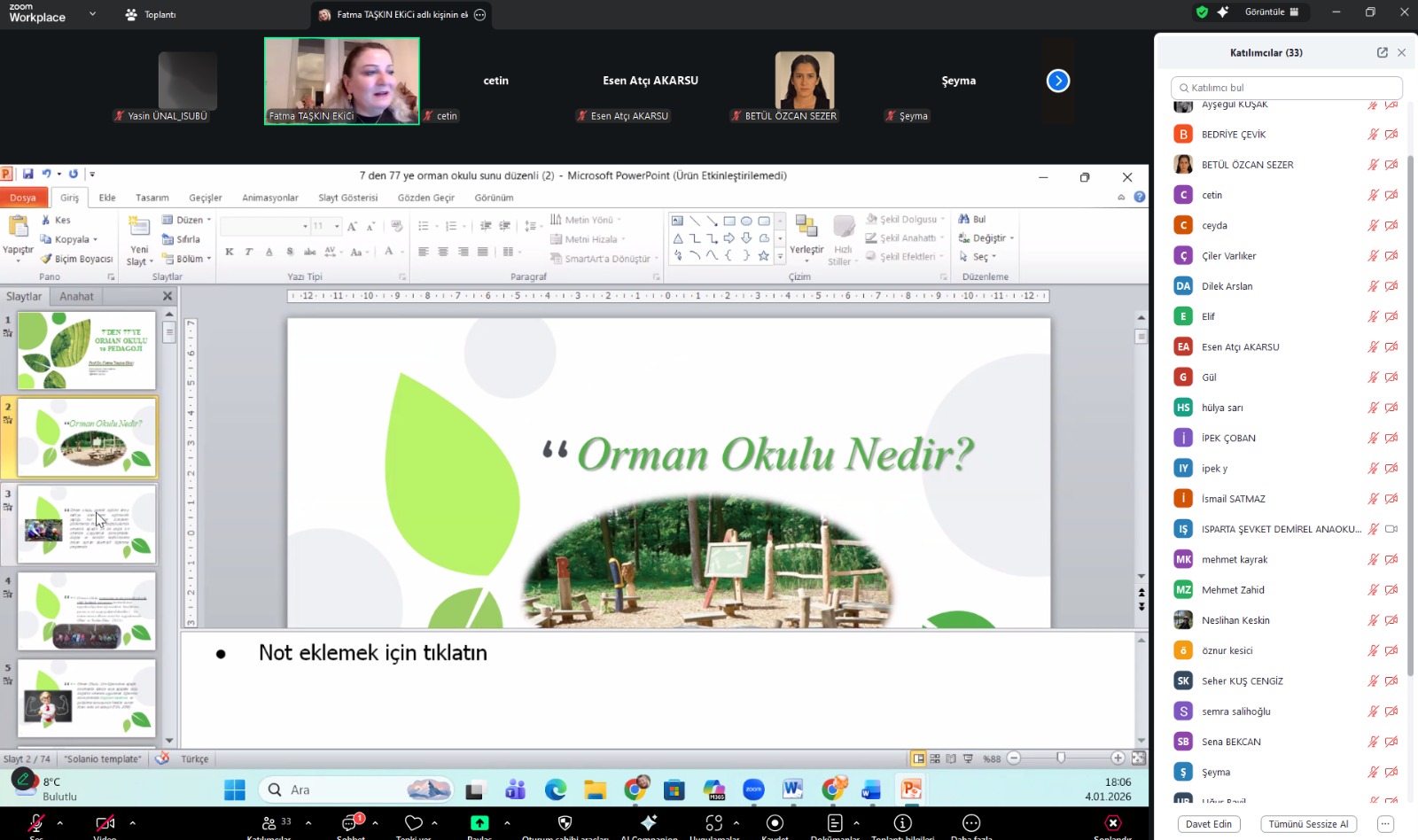Unmute the microphone in the Zoom toolbar
Screen dimensions: 1418x840
(36, 823)
